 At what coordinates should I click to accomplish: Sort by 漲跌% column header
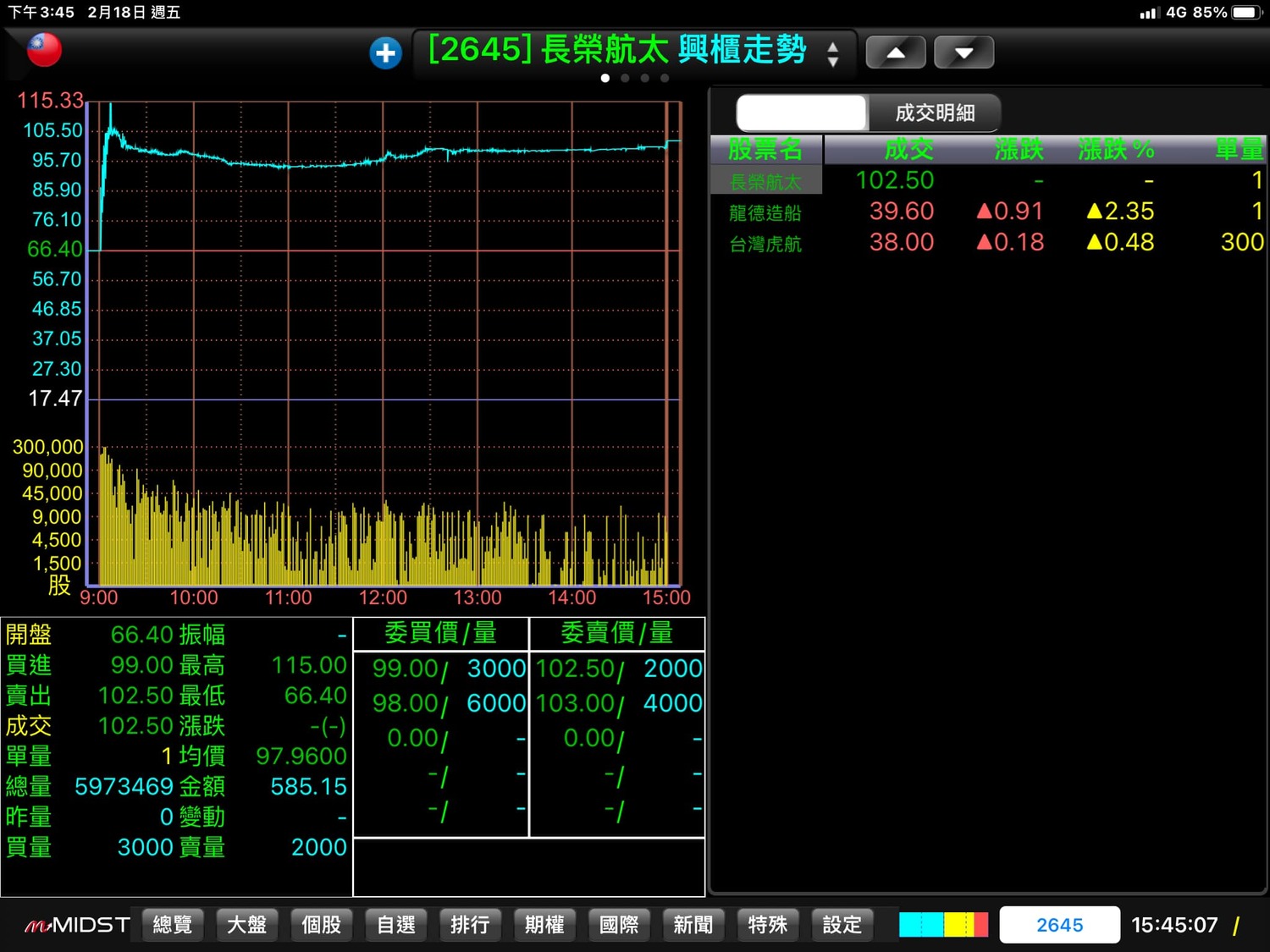point(1116,149)
